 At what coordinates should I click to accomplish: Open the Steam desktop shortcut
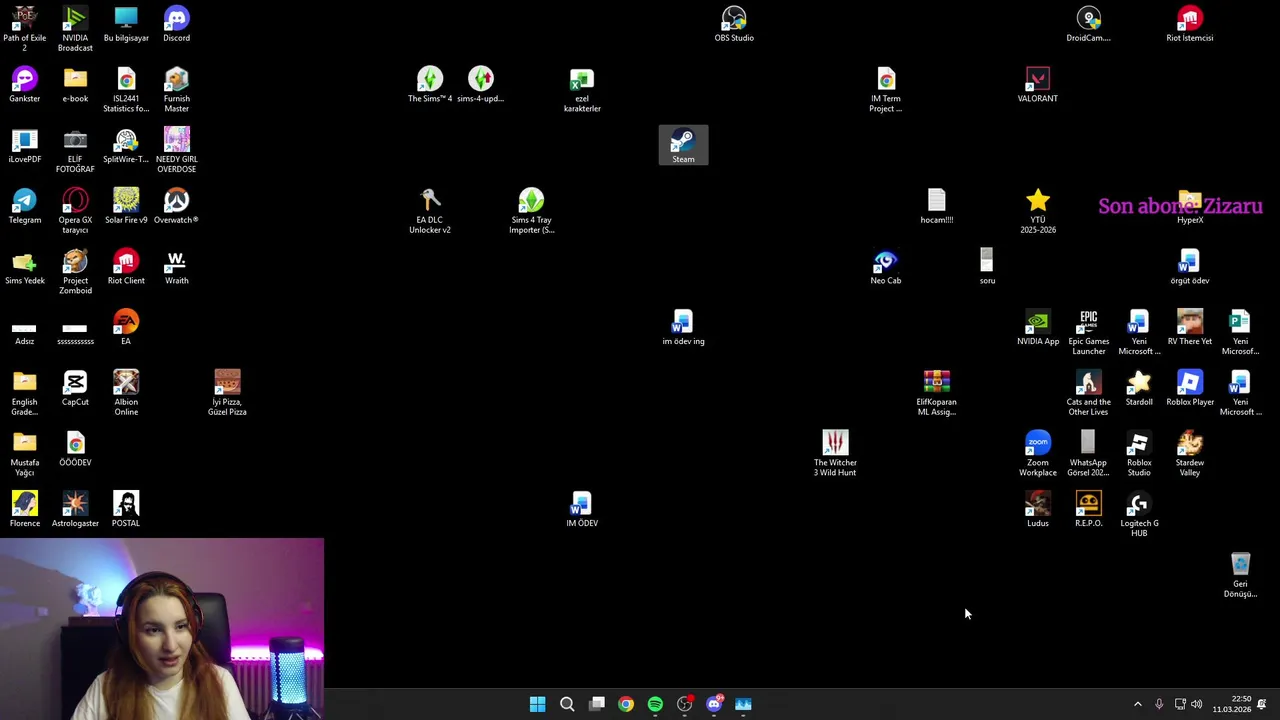pos(683,145)
